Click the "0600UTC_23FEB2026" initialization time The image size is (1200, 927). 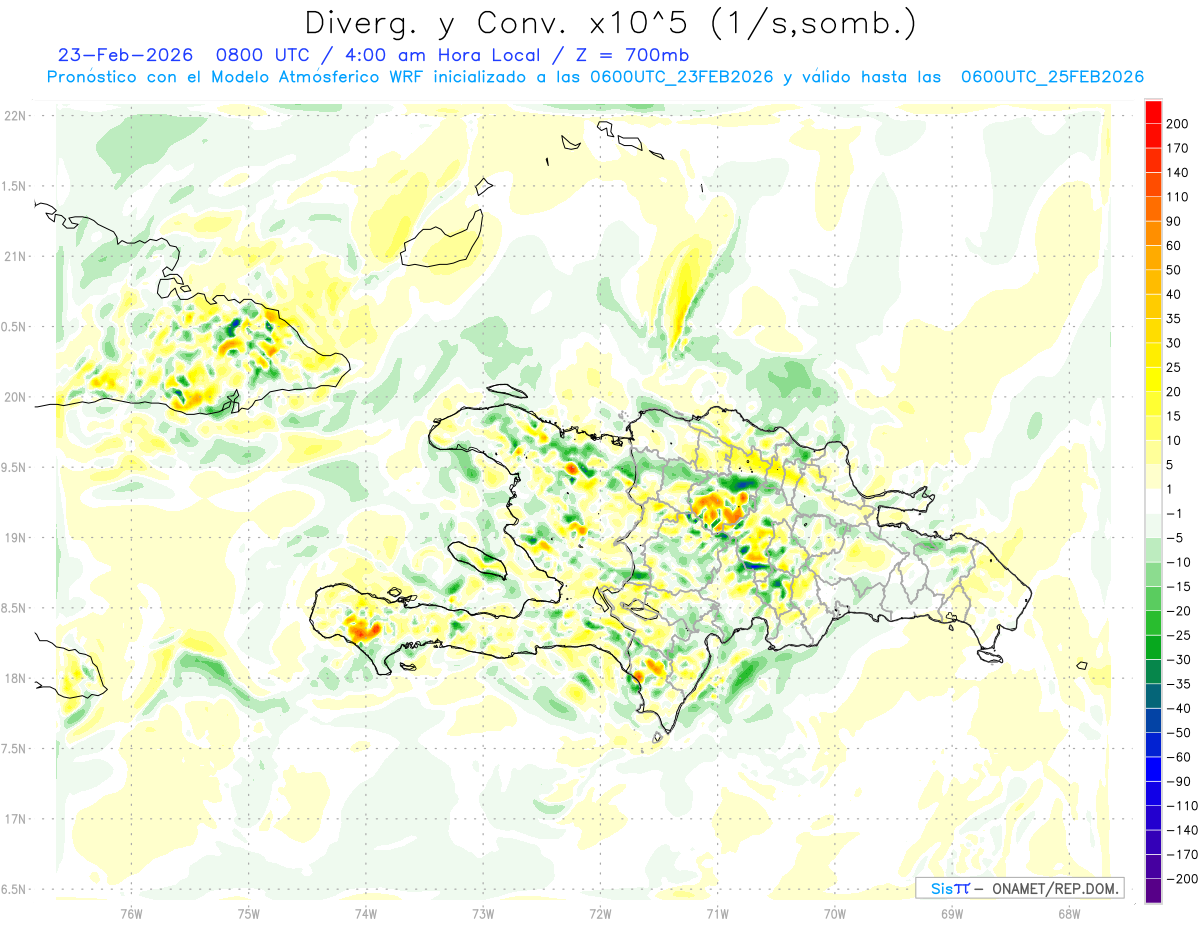[682, 77]
